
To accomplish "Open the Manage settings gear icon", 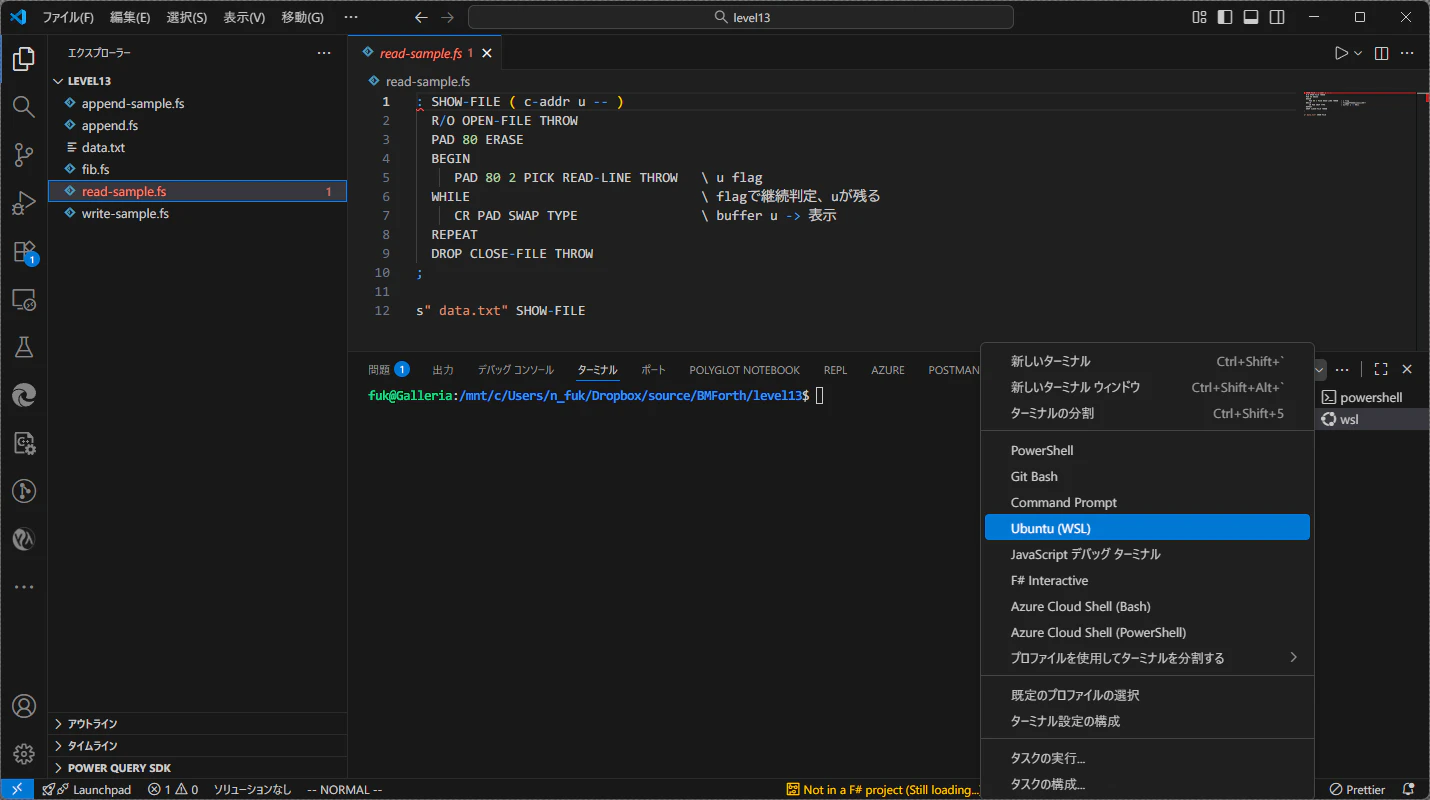I will 23,753.
